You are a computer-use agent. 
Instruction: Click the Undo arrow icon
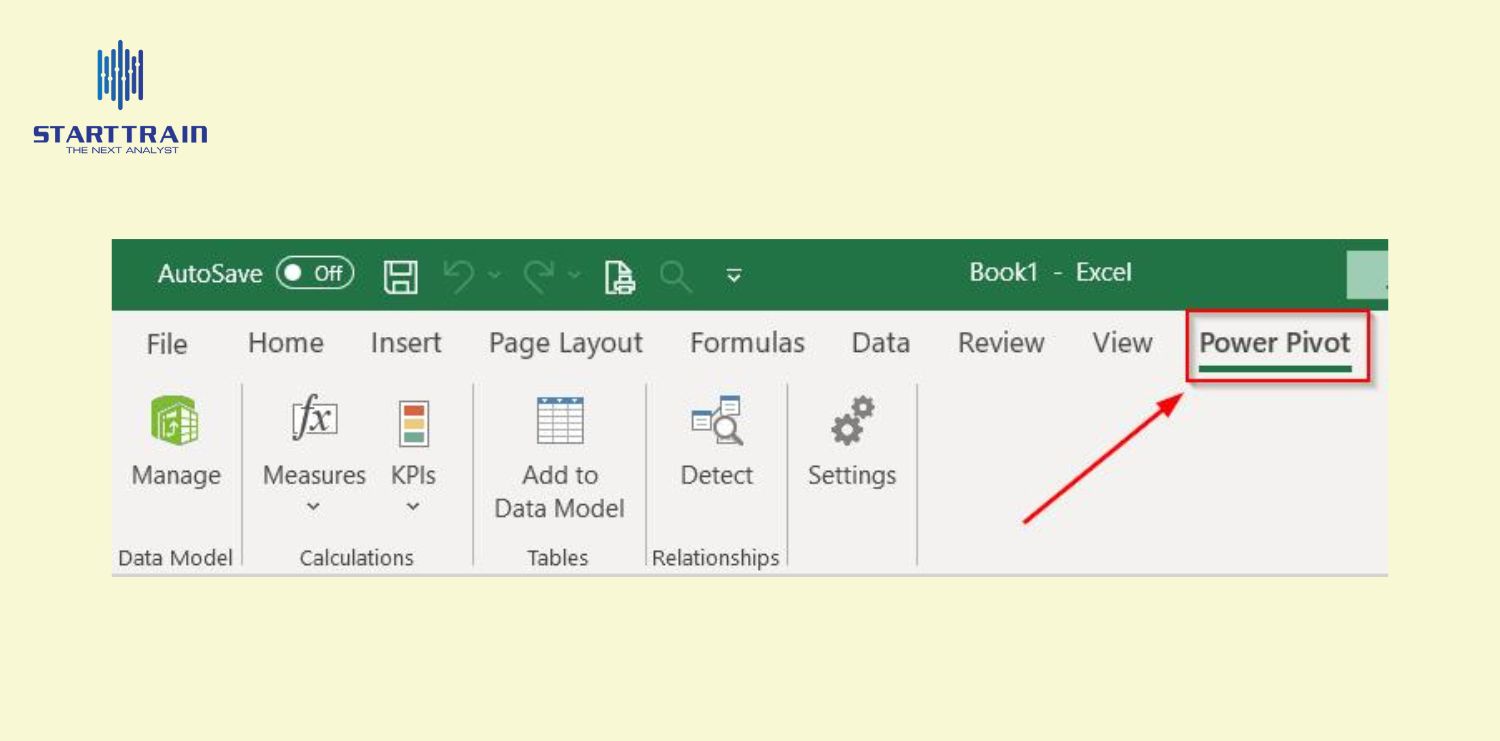point(458,275)
